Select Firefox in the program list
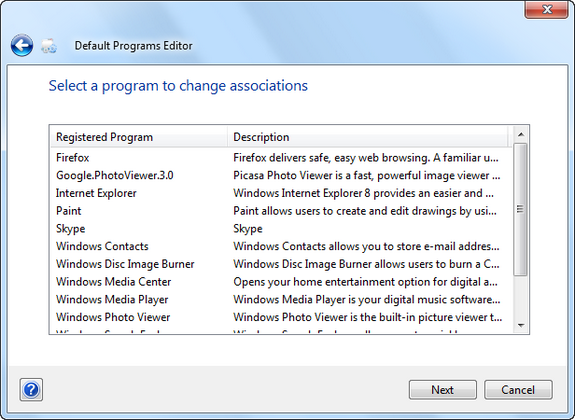575x420 pixels. [72, 158]
